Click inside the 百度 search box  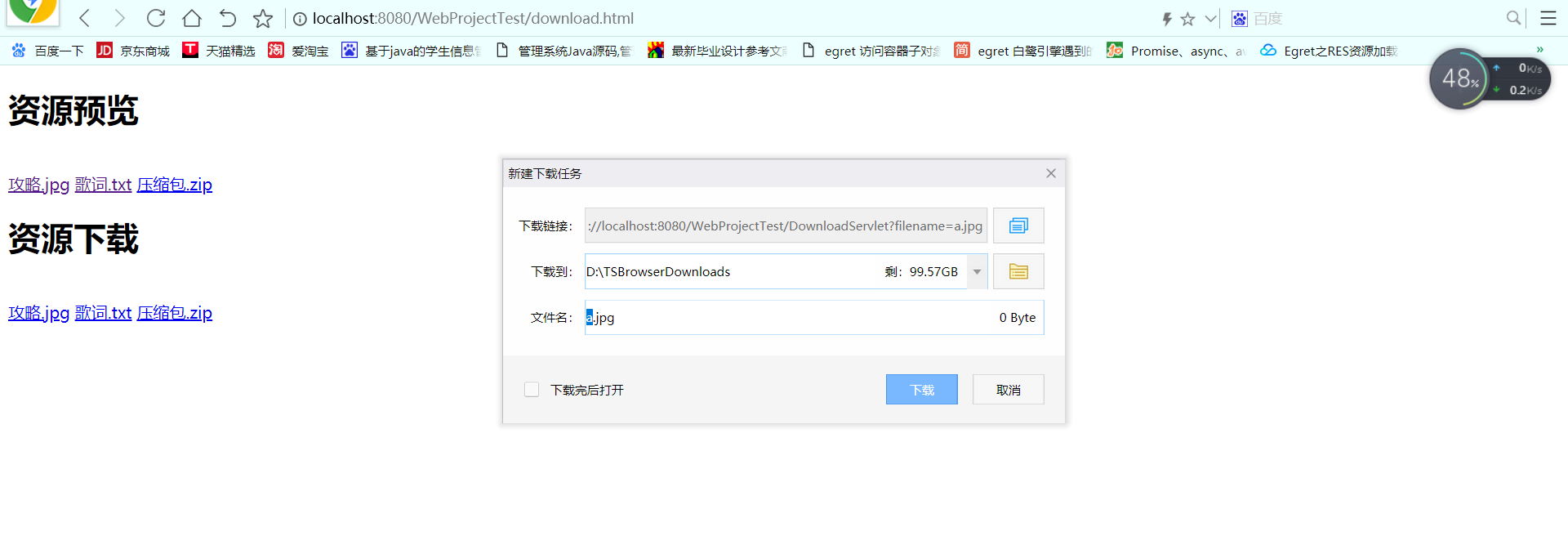1376,19
